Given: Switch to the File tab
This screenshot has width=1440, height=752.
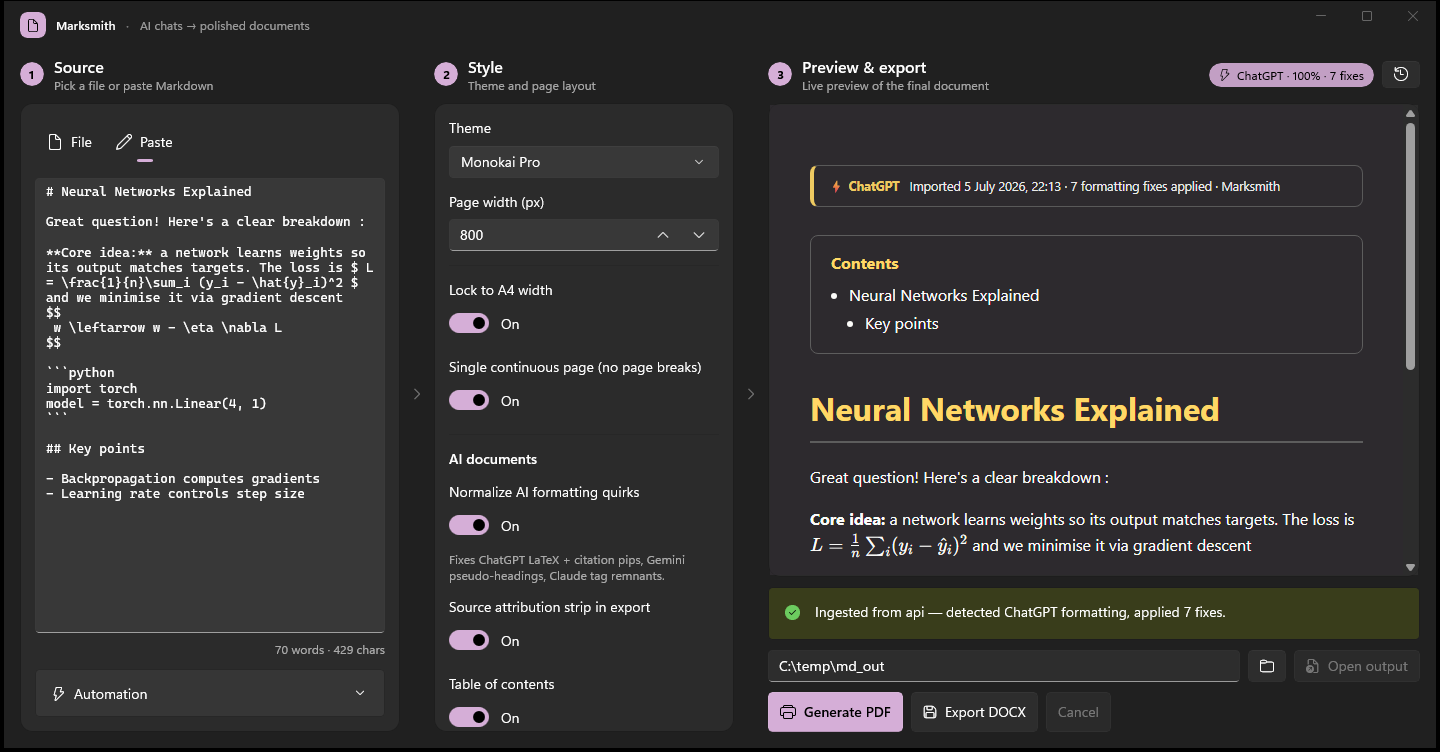Looking at the screenshot, I should pyautogui.click(x=70, y=142).
